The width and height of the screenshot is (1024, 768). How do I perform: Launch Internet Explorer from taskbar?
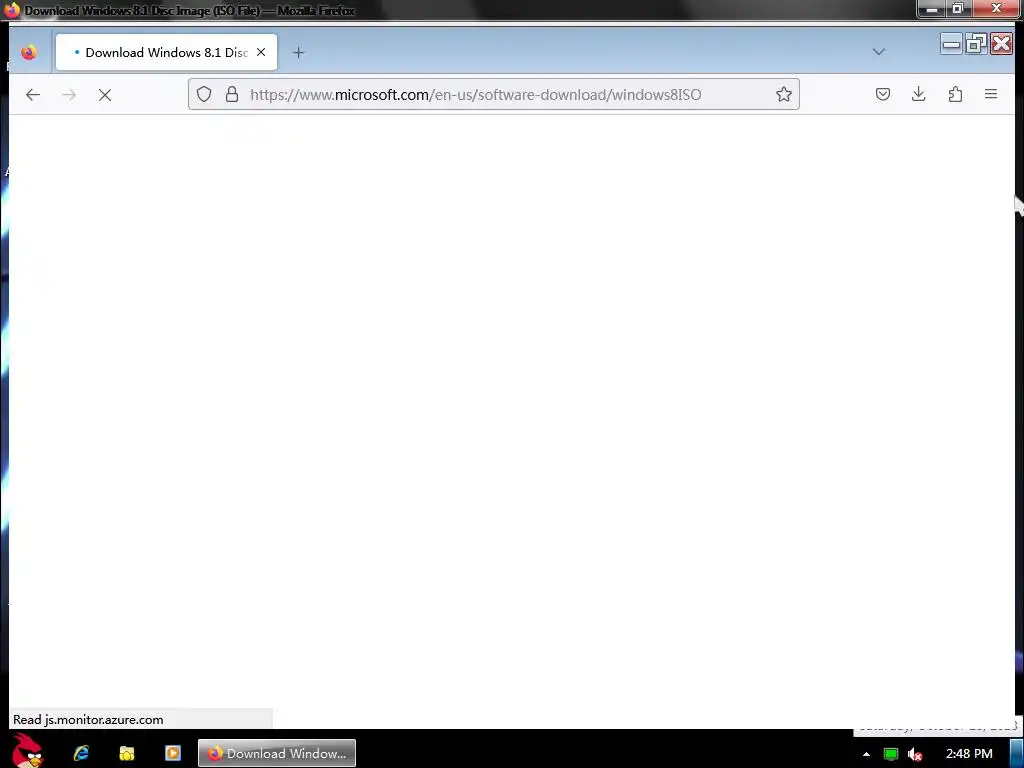click(x=81, y=753)
